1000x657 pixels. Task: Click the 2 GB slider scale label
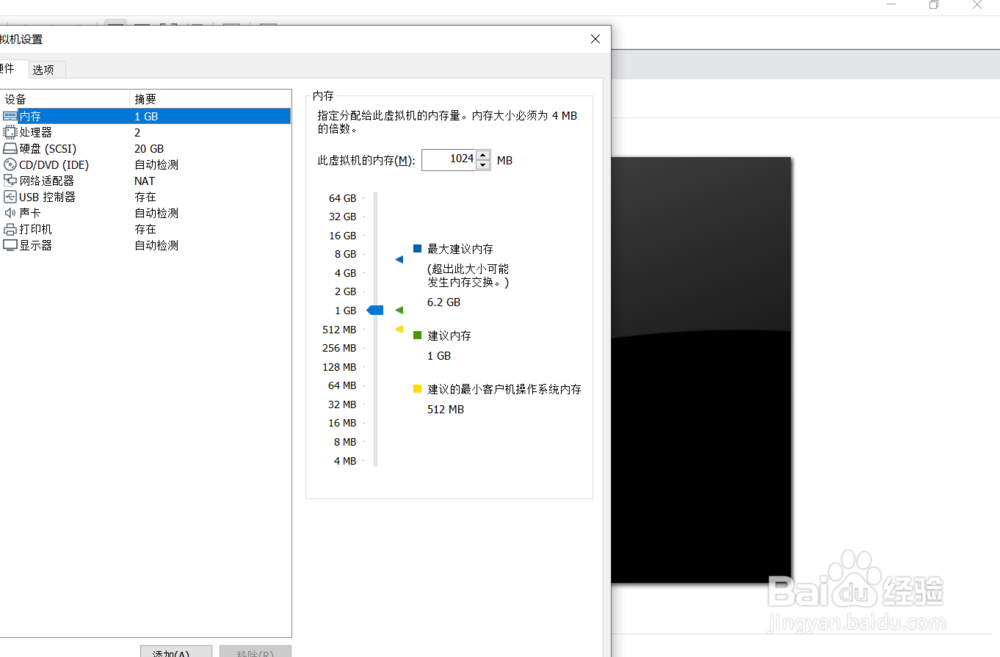point(346,292)
